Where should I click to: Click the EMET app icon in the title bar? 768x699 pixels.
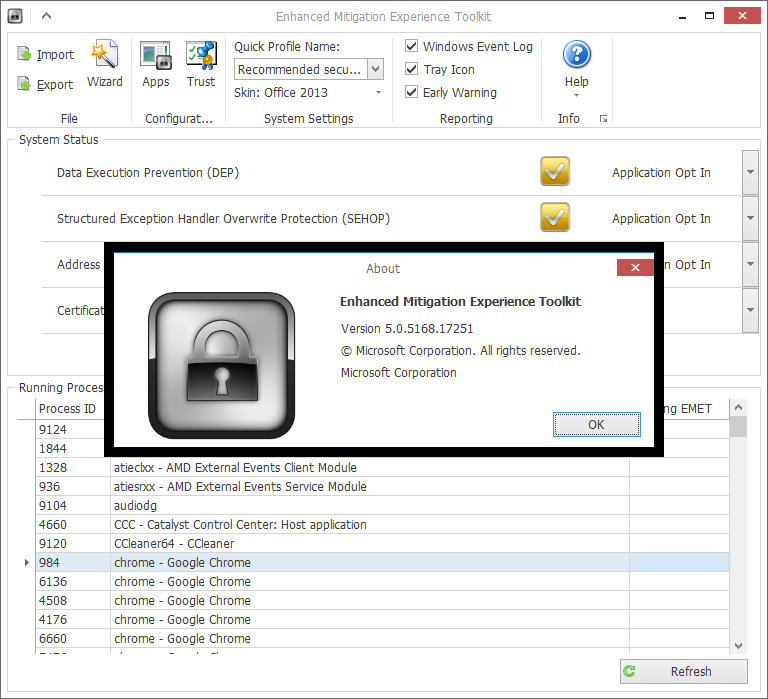click(x=15, y=16)
